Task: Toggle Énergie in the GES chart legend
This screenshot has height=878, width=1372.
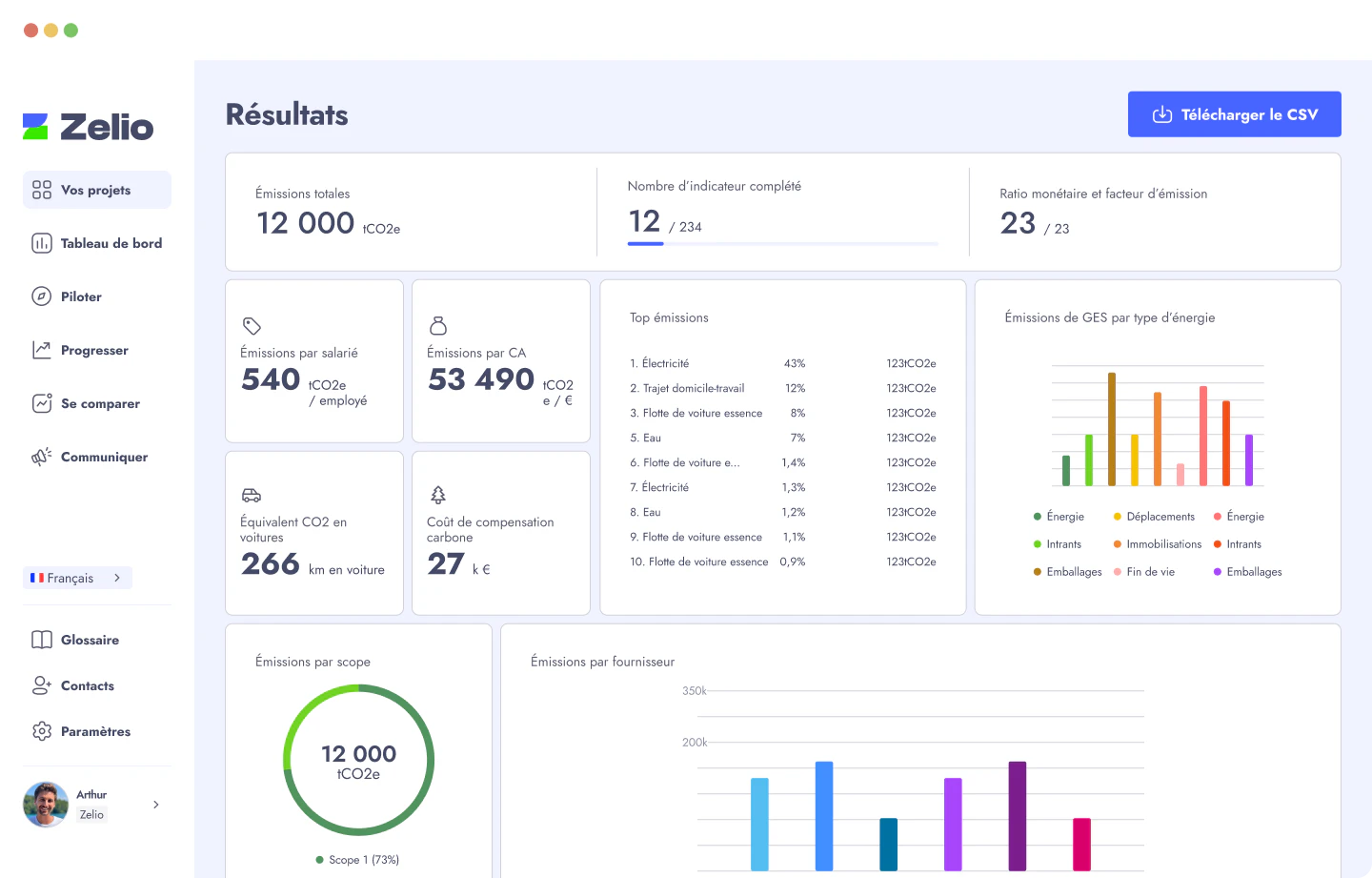Action: pyautogui.click(x=1058, y=516)
